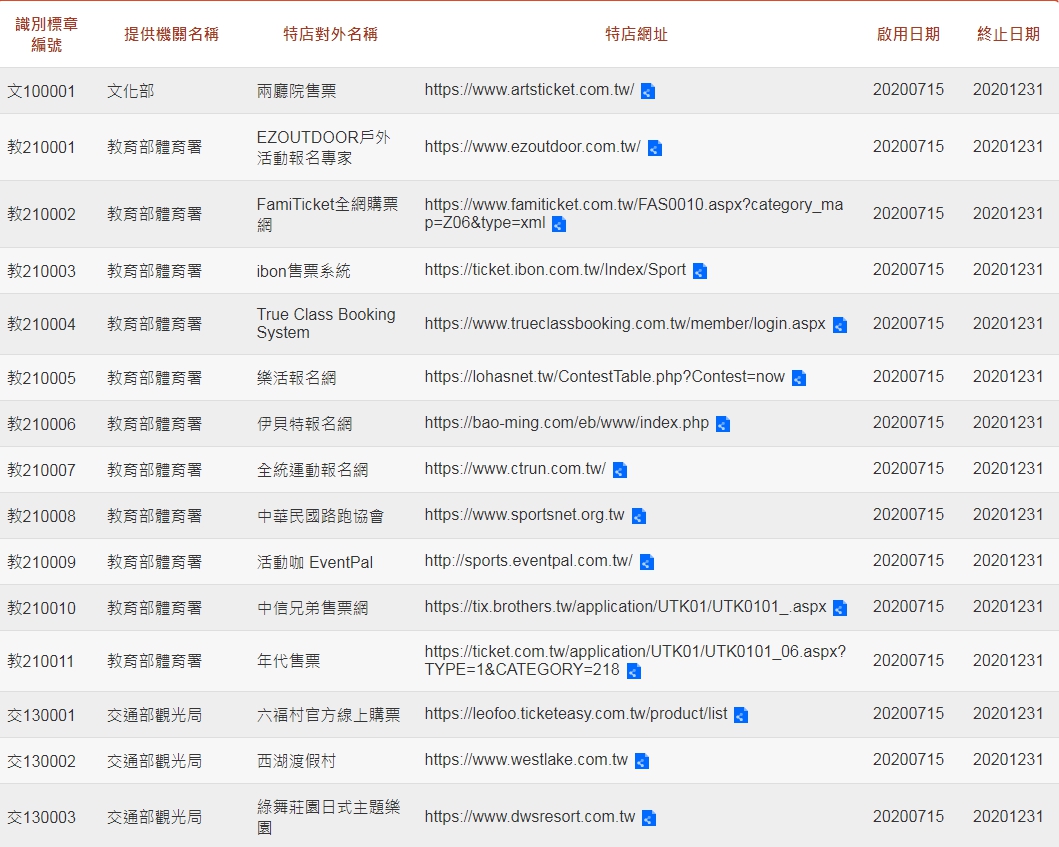Image resolution: width=1059 pixels, height=847 pixels.
Task: Open the https://www.artsticket.com.tw/ link
Action: (x=529, y=90)
